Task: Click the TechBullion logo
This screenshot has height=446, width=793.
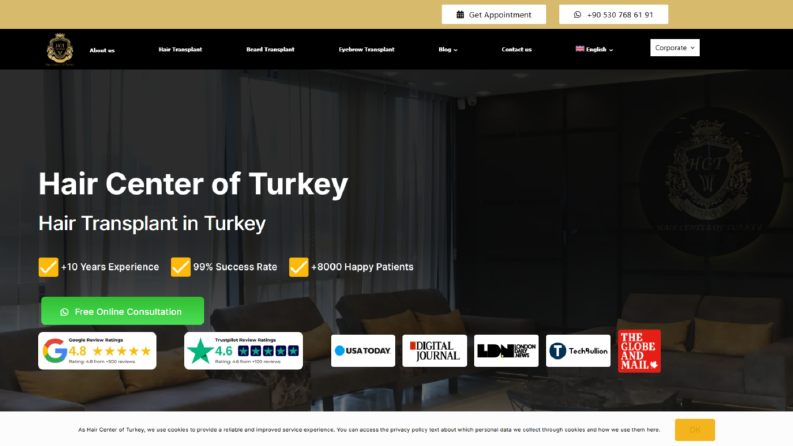Action: 578,350
